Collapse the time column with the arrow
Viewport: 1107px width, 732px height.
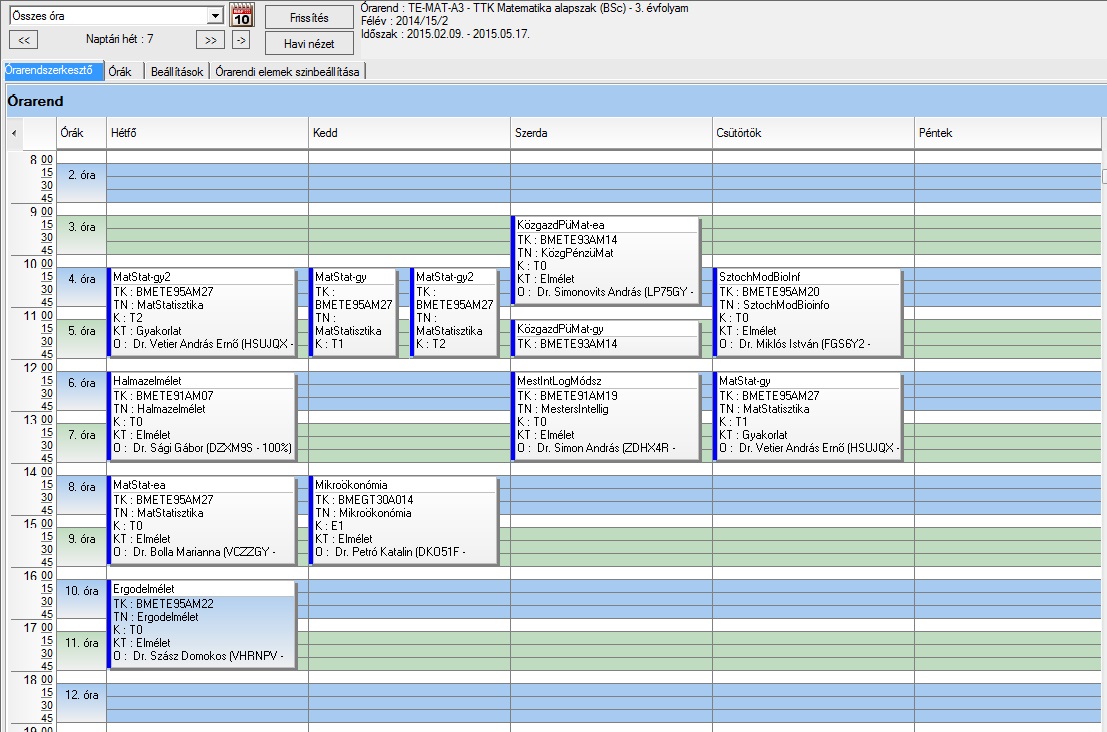click(14, 133)
